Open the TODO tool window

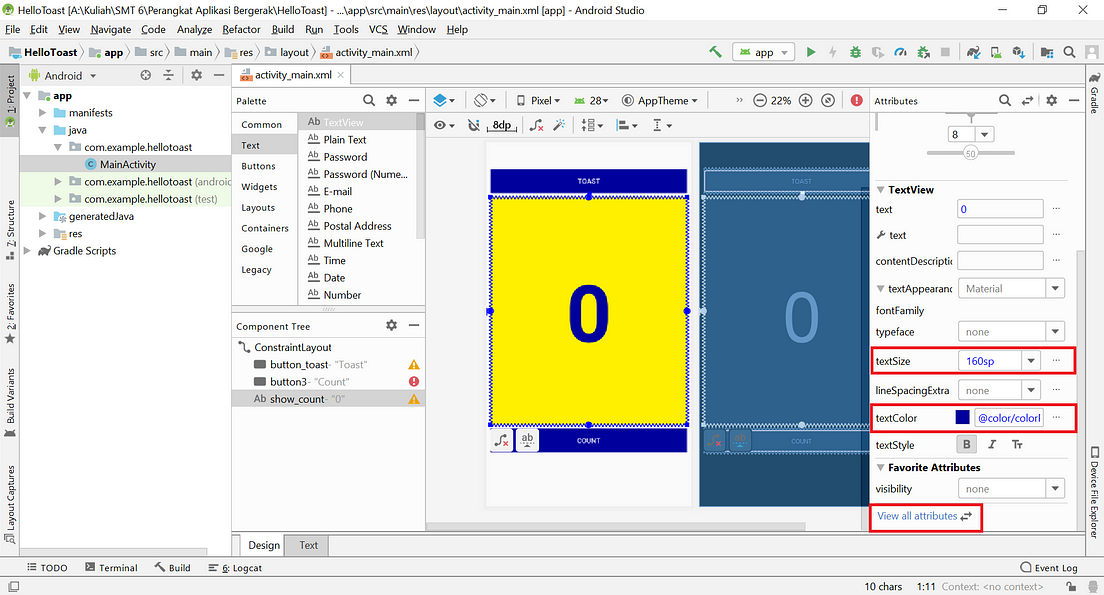point(47,568)
